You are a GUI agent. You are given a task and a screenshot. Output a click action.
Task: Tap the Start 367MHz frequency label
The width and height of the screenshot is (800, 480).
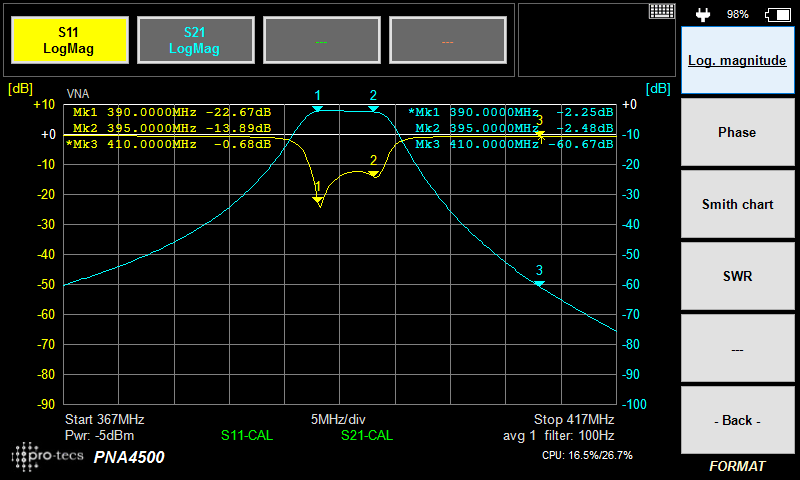click(105, 419)
